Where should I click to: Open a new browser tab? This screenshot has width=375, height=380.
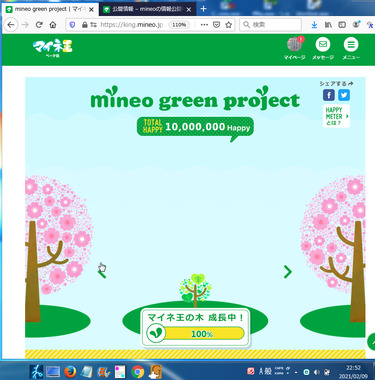pyautogui.click(x=203, y=9)
